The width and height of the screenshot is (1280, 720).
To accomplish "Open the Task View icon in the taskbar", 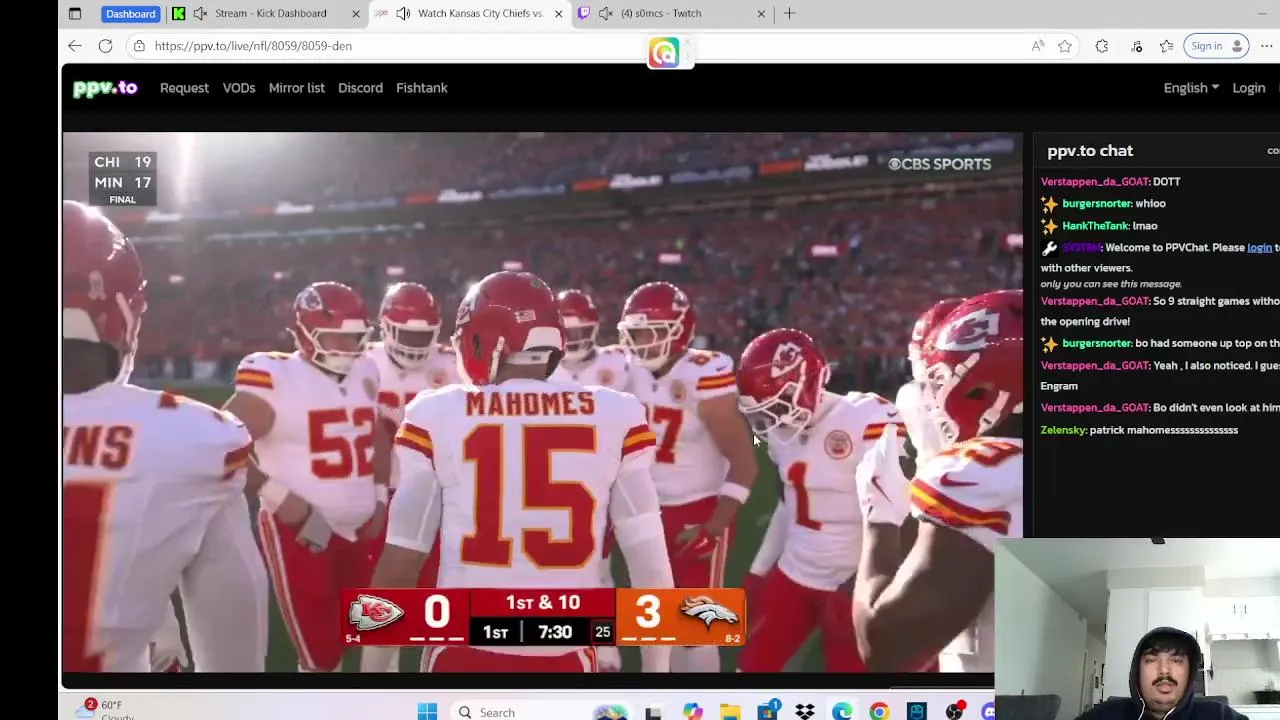I will pyautogui.click(x=653, y=712).
